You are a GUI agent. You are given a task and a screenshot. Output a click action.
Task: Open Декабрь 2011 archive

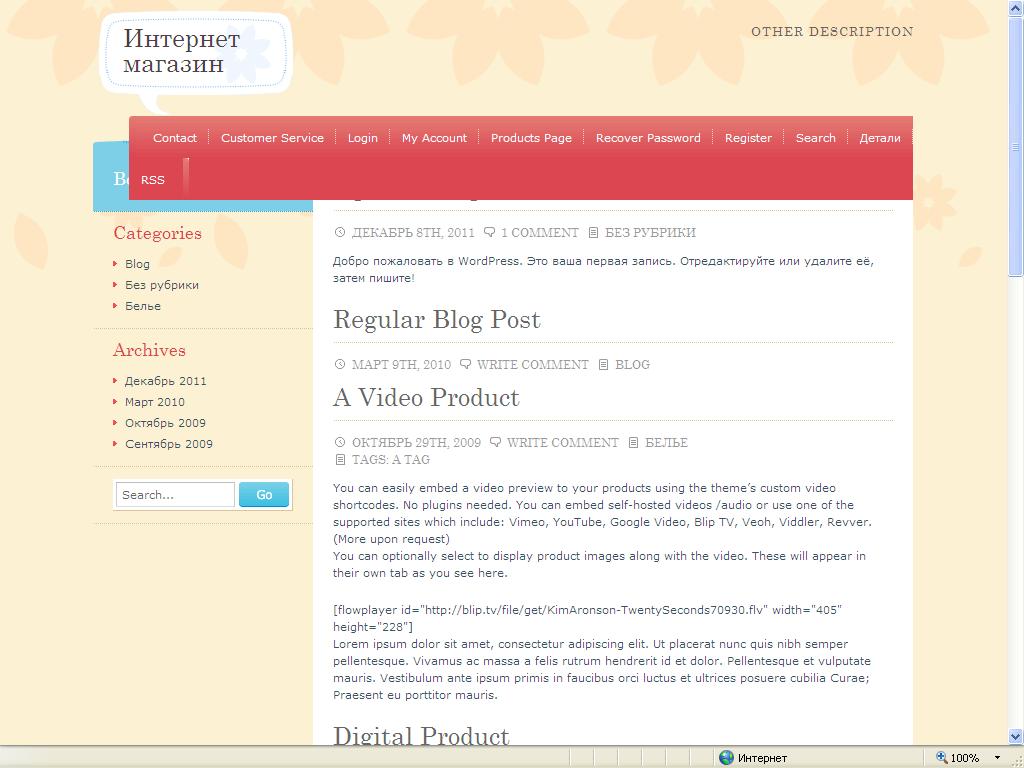165,381
